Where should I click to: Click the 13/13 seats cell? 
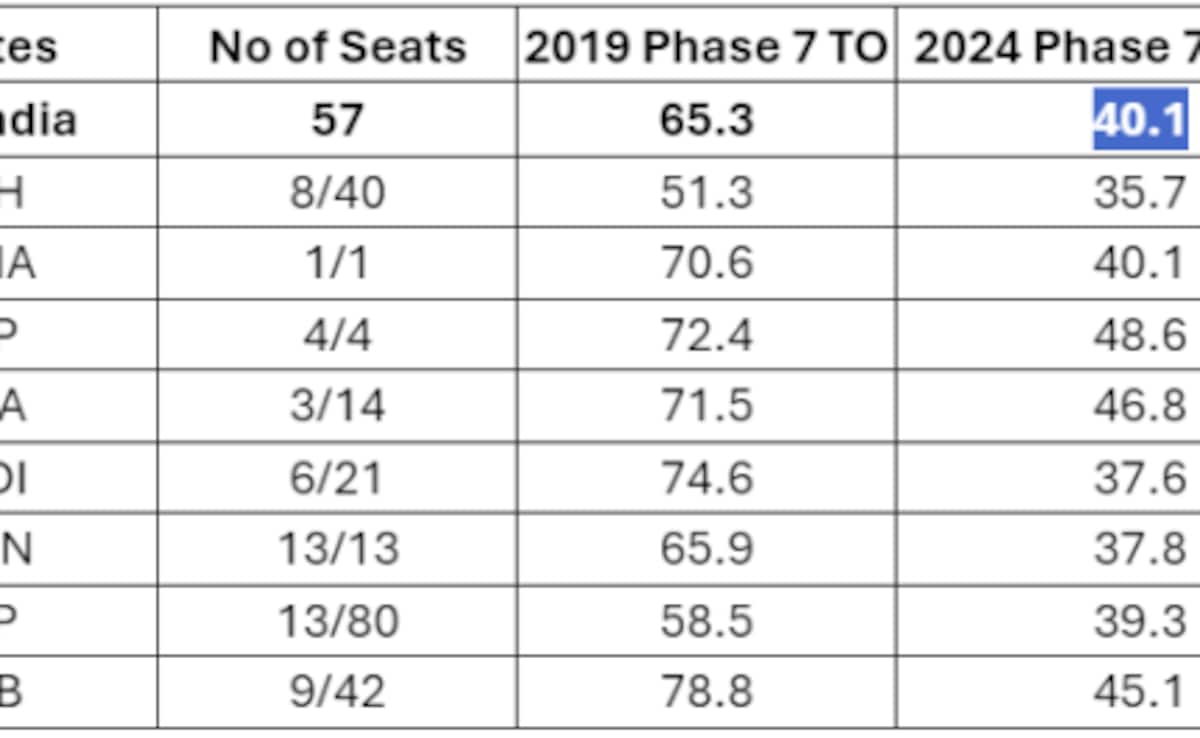(337, 548)
